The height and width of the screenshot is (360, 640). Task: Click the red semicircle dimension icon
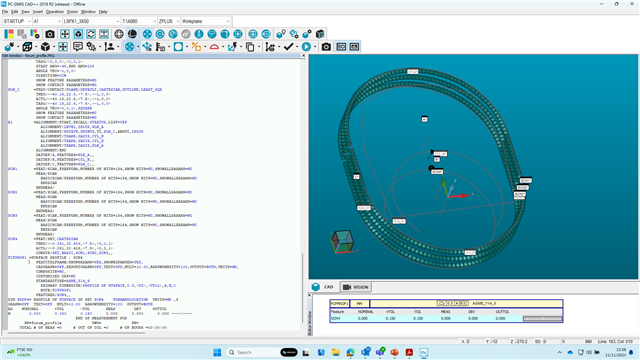[214, 47]
